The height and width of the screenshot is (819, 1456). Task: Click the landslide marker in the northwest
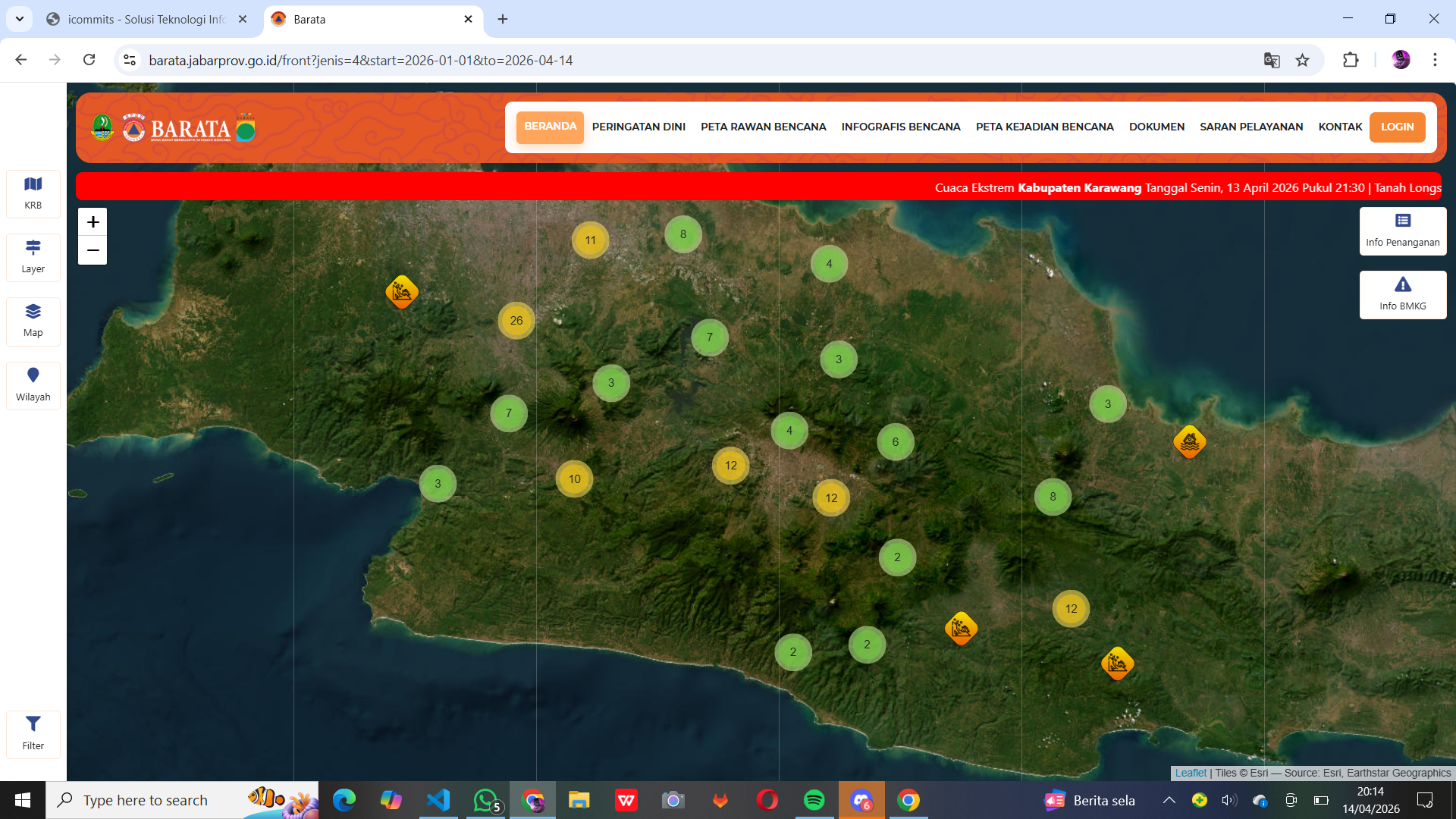click(x=401, y=291)
